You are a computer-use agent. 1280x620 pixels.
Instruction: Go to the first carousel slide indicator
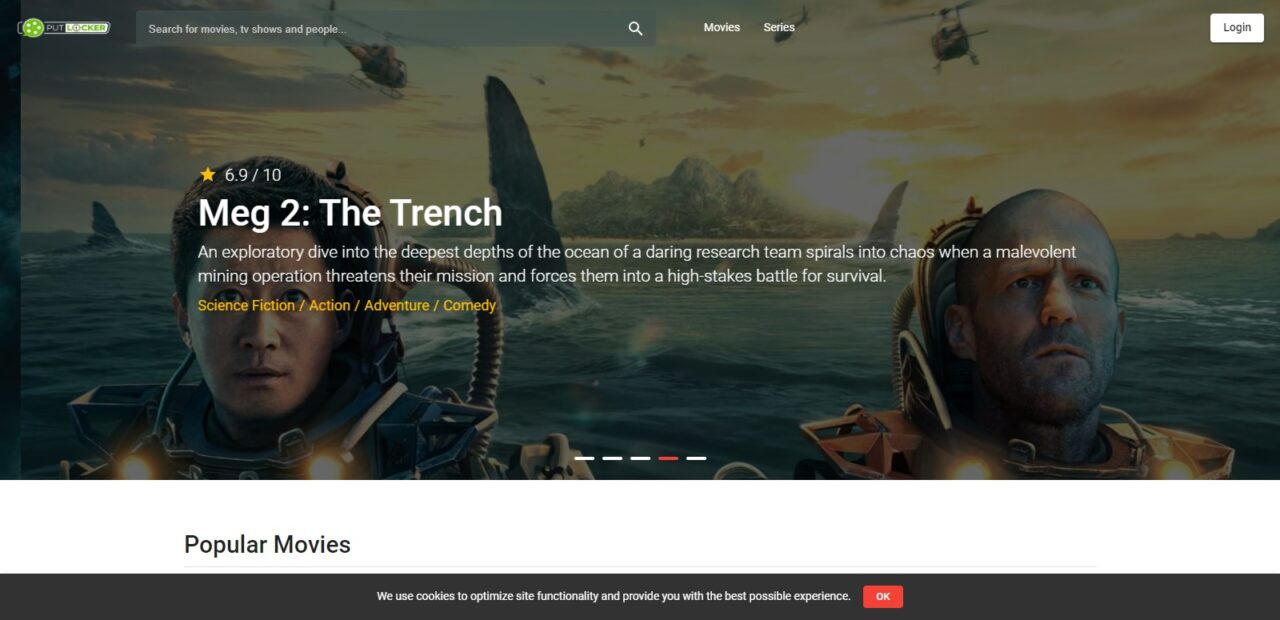point(585,458)
